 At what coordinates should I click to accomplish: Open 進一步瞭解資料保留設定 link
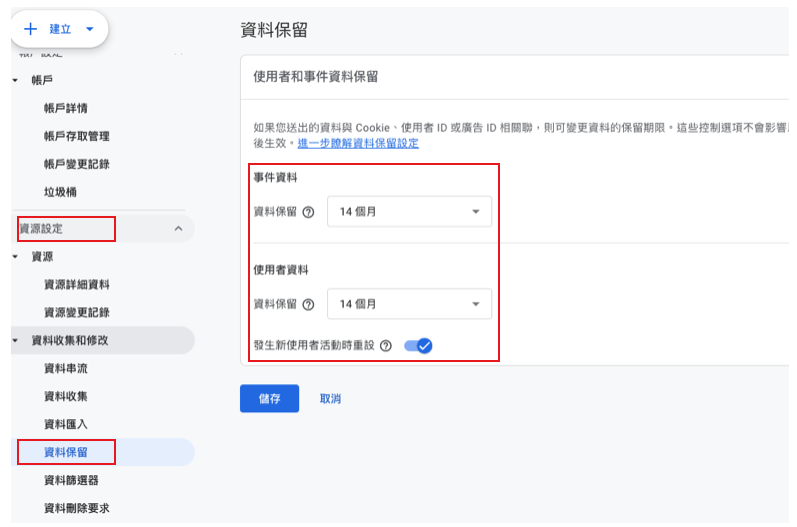(358, 143)
